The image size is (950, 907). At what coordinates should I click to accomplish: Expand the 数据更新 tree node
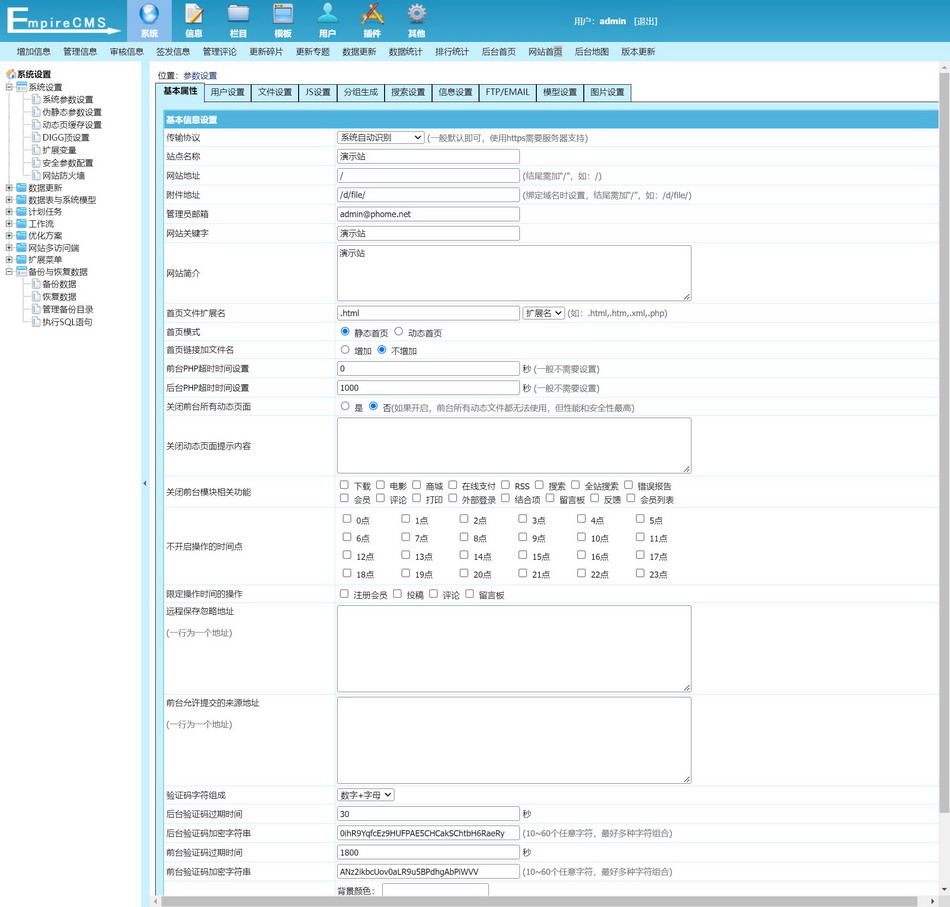9,188
